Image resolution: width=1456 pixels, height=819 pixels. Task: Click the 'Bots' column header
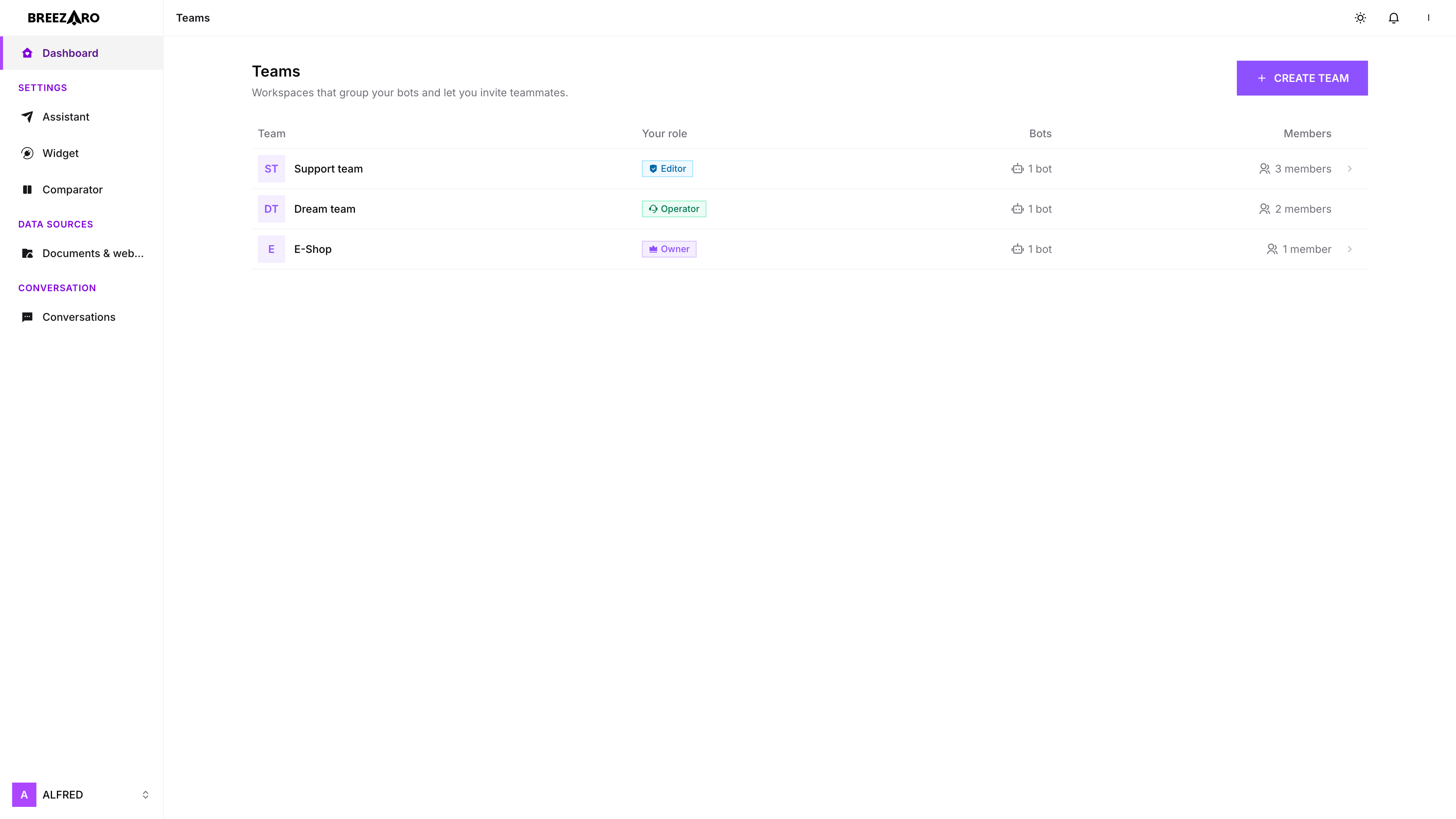tap(1040, 134)
